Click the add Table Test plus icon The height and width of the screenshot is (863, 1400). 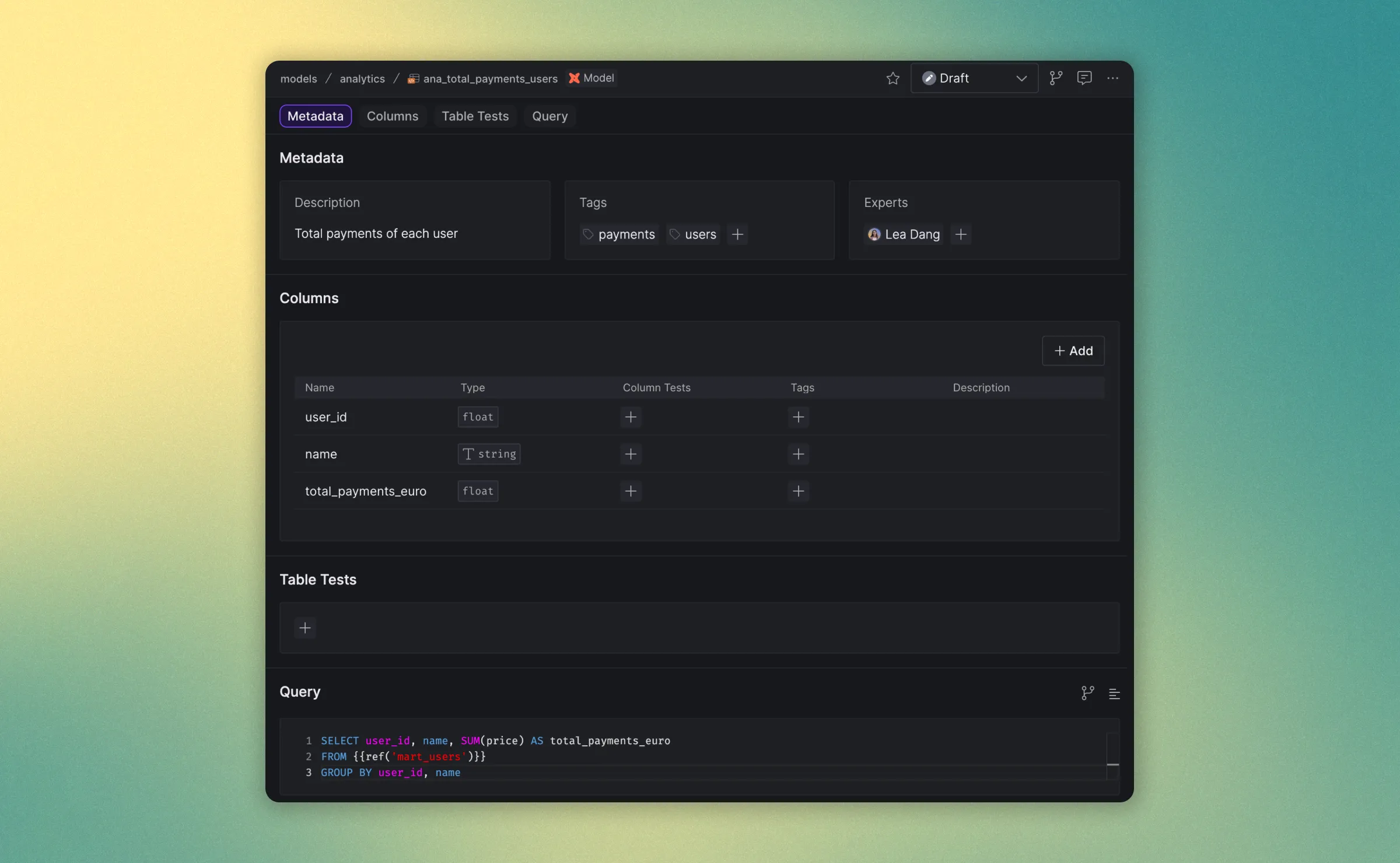point(305,627)
